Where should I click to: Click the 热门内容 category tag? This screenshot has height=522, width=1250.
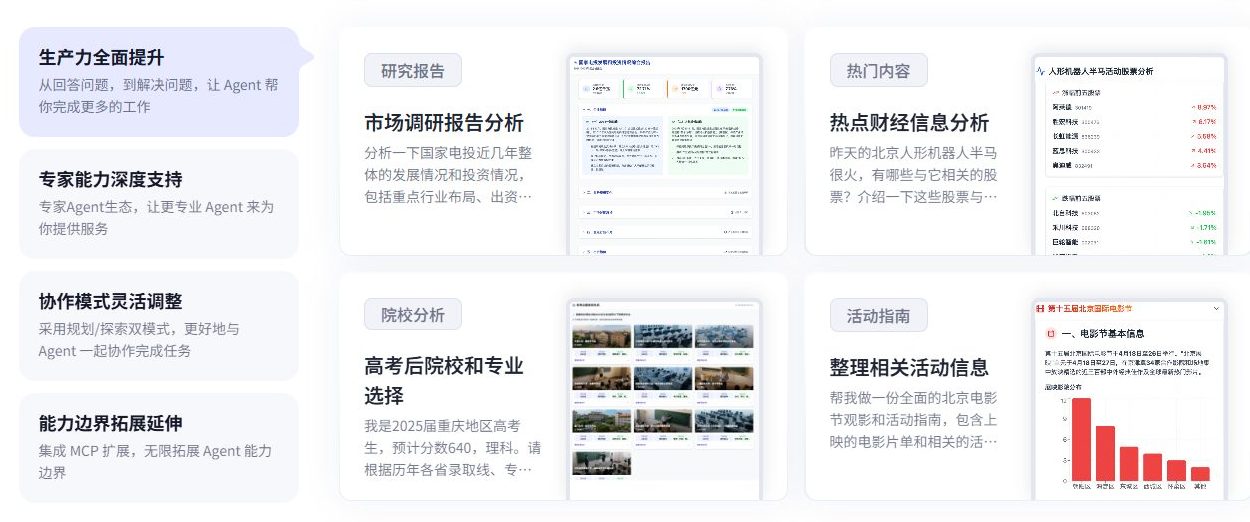(878, 71)
